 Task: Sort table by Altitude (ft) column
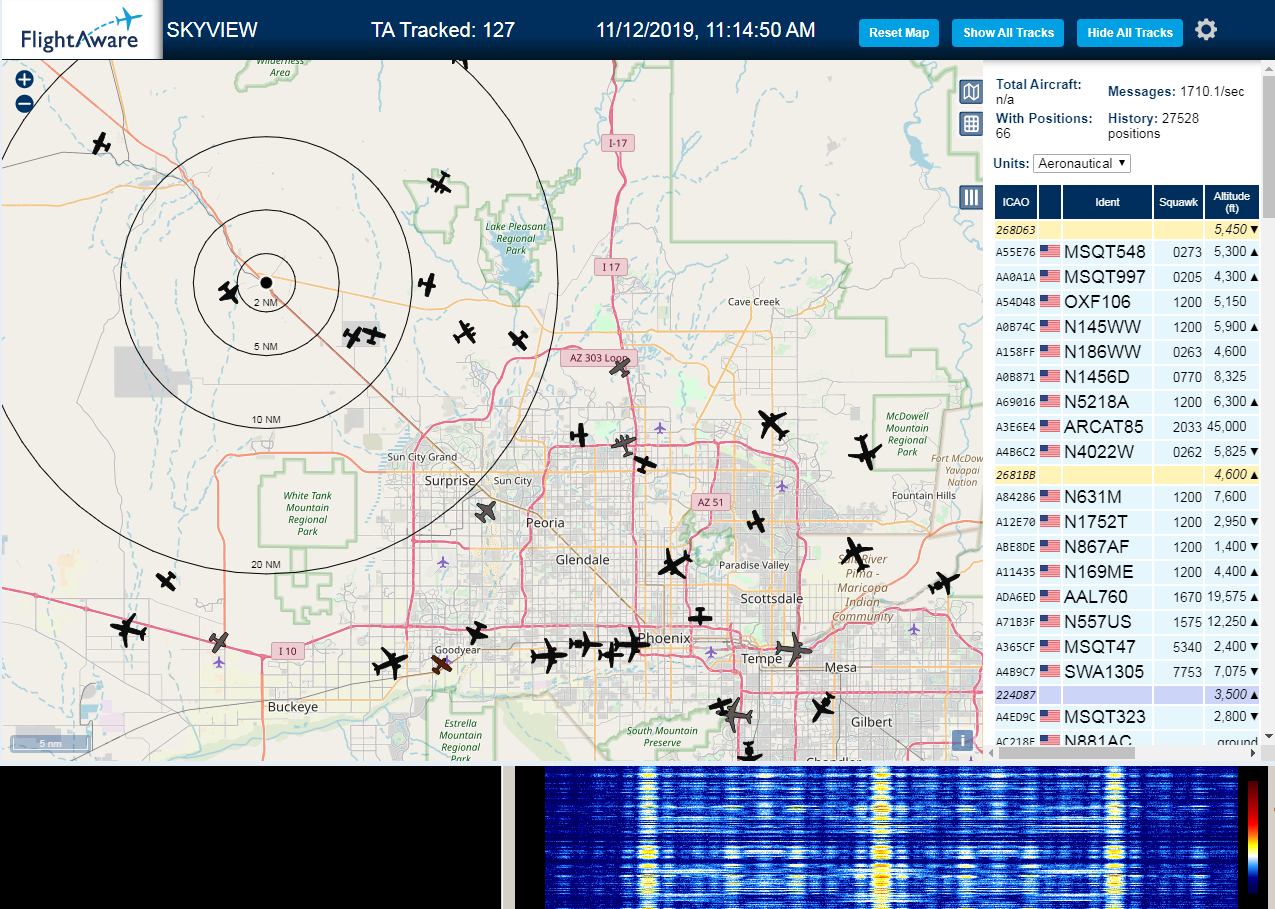coord(1232,202)
